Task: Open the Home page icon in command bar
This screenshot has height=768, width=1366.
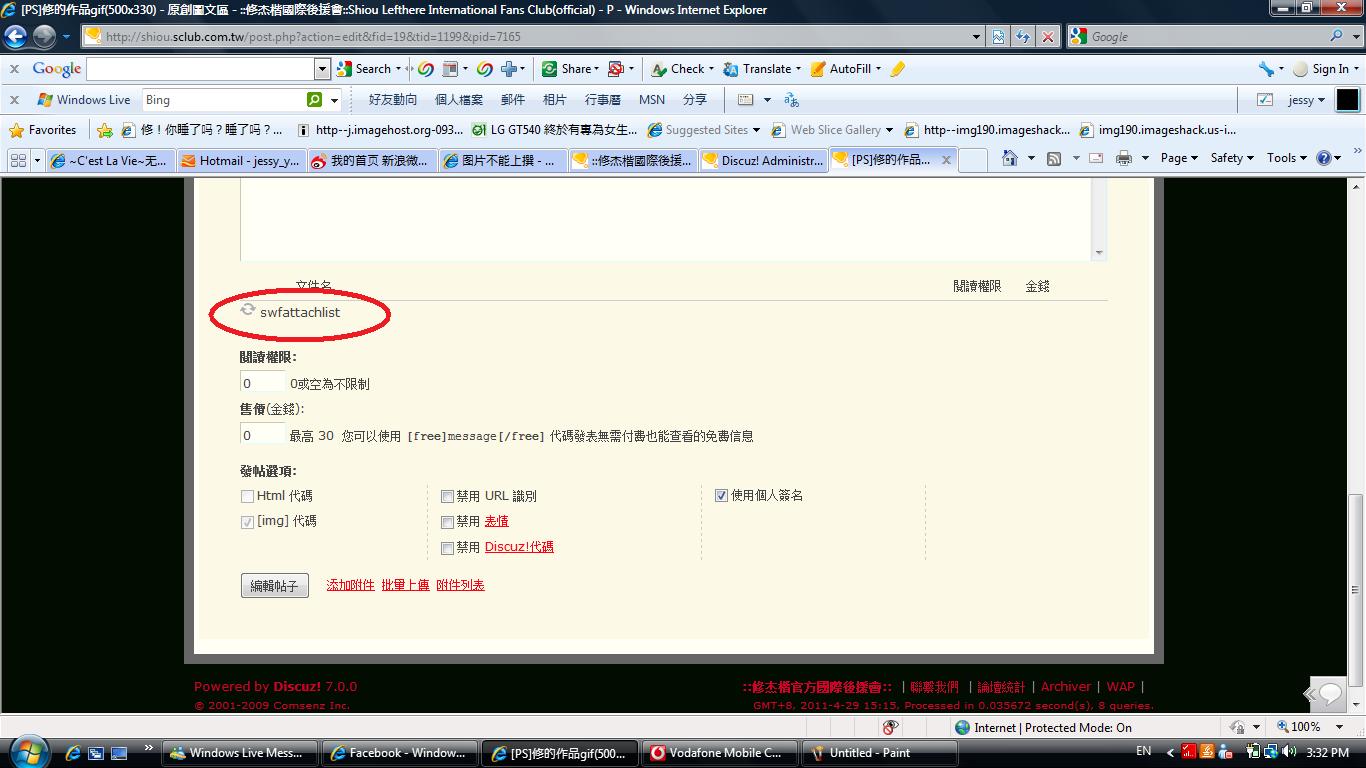Action: (x=1010, y=158)
